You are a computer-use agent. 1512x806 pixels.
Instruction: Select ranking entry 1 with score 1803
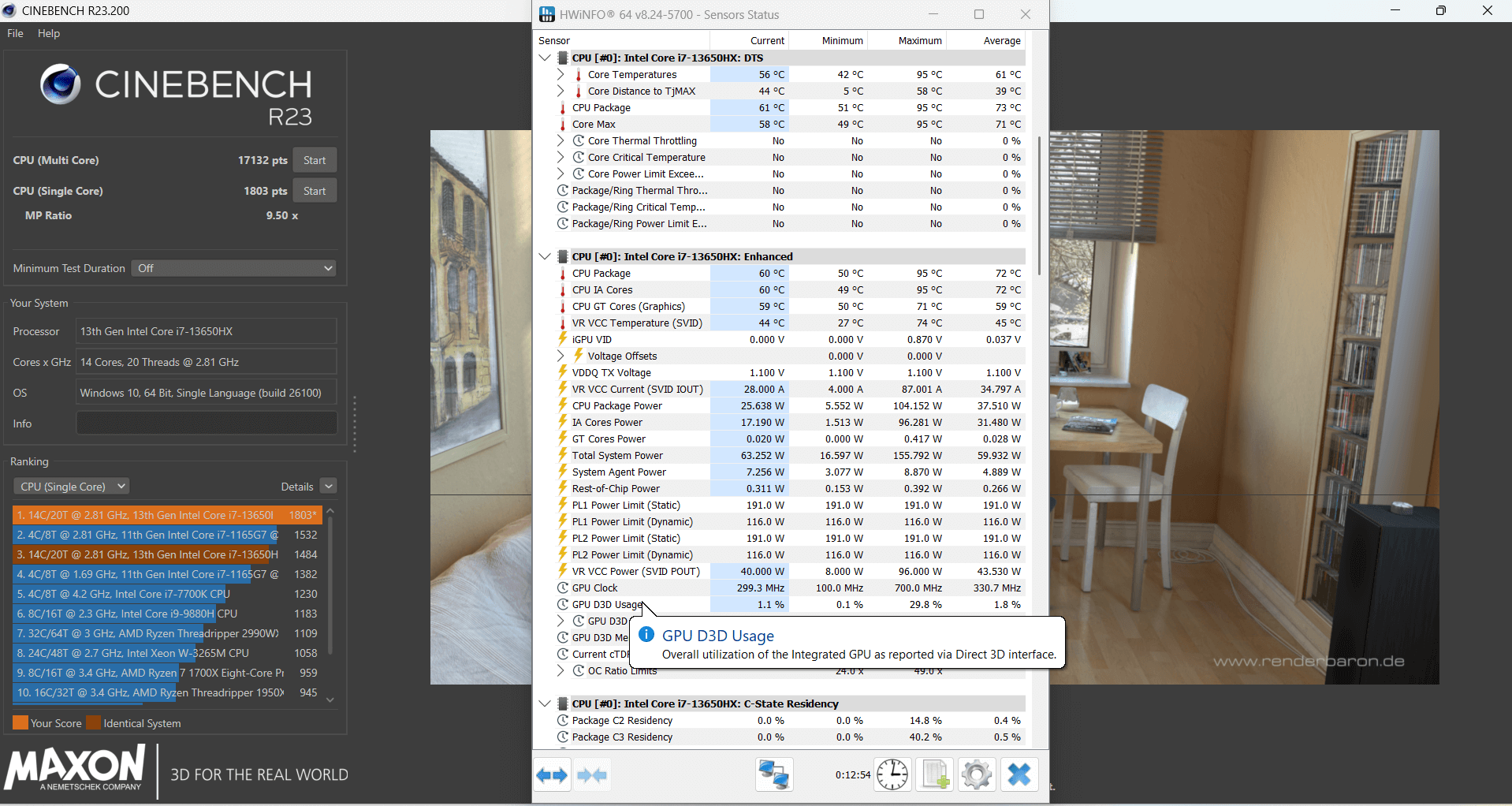click(167, 515)
